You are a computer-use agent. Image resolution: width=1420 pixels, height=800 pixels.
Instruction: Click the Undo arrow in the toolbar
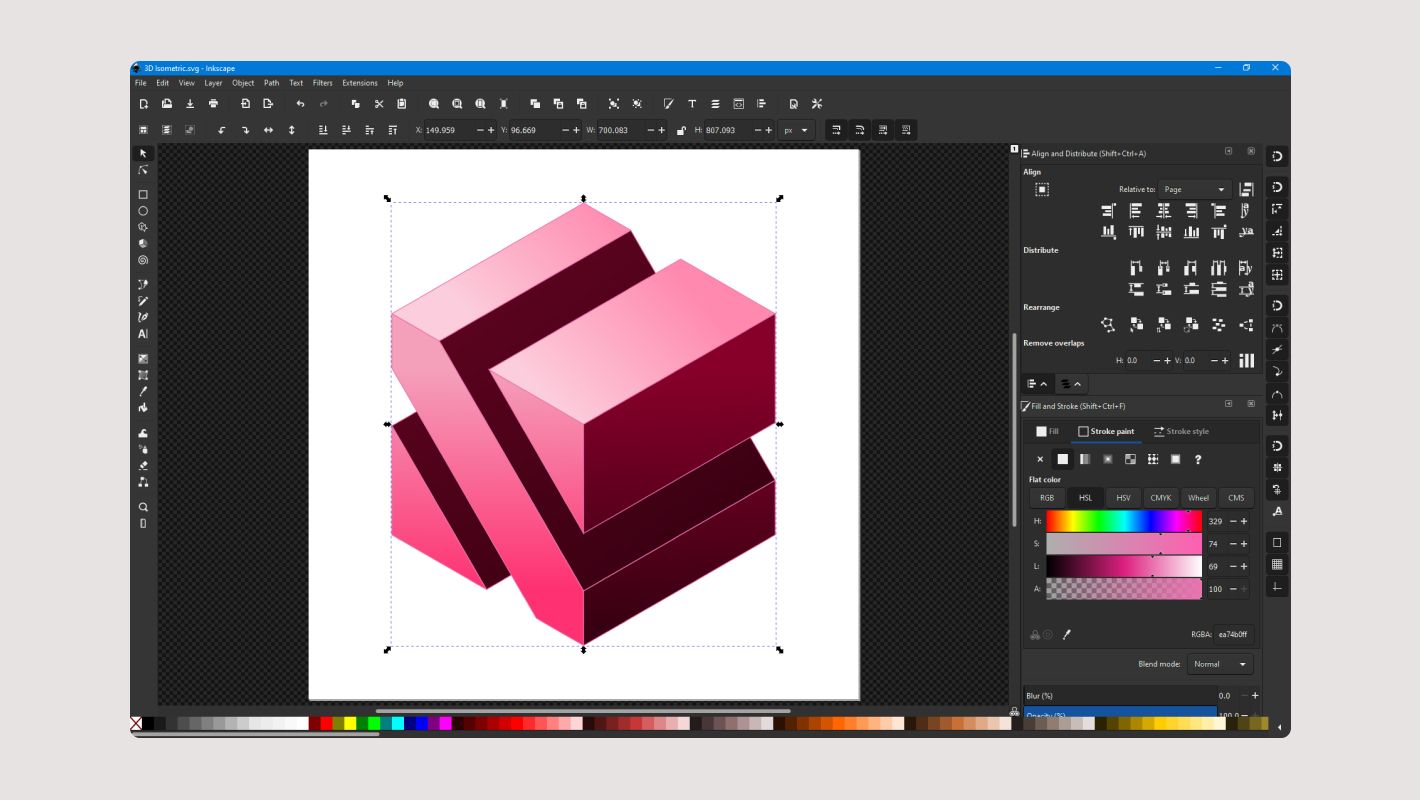pyautogui.click(x=300, y=104)
